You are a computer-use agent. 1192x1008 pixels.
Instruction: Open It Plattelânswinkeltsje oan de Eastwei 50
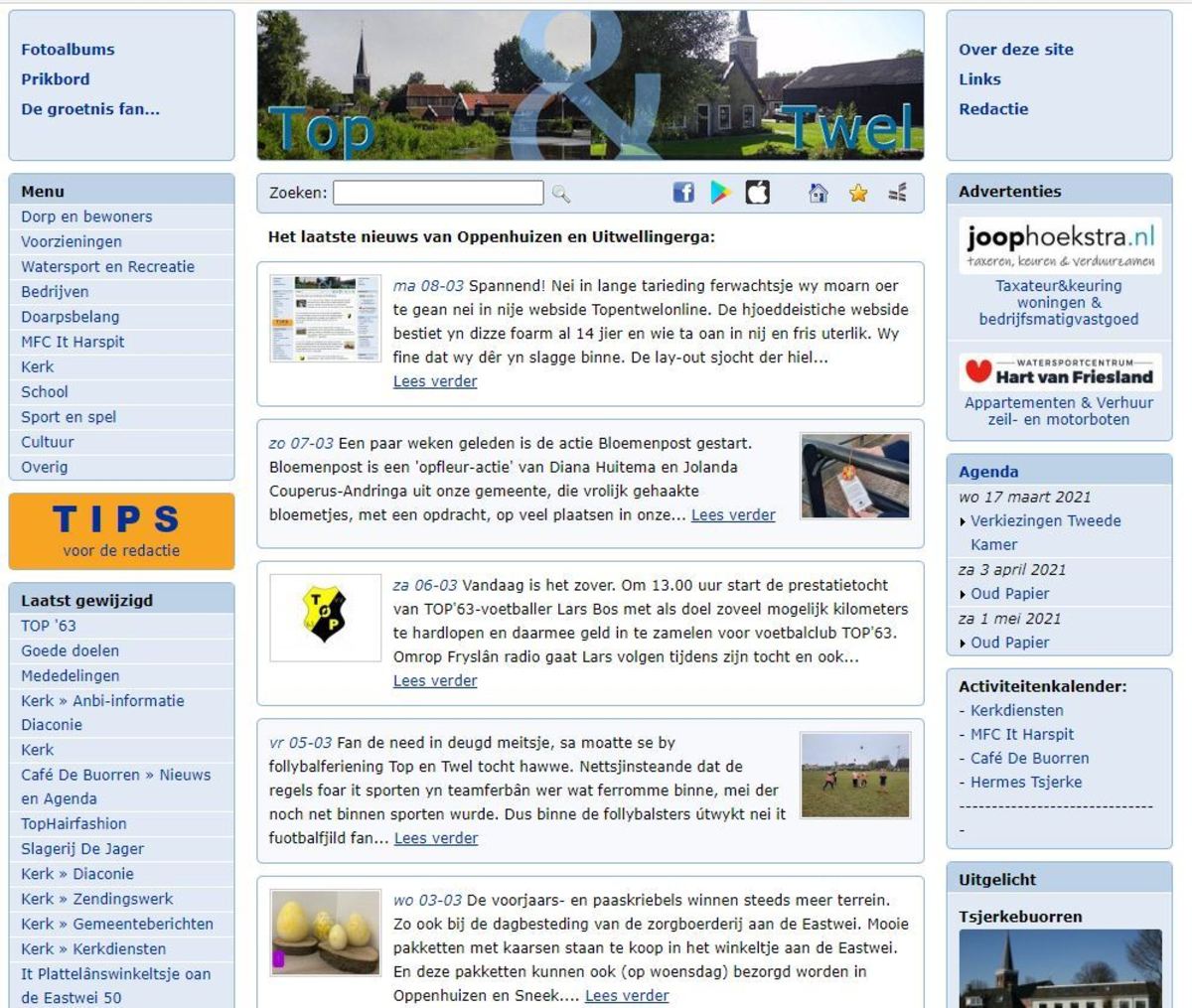click(x=116, y=985)
